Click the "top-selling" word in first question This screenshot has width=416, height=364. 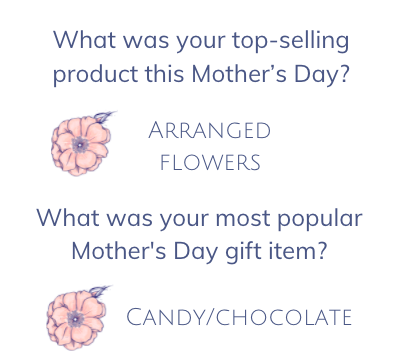coord(291,41)
